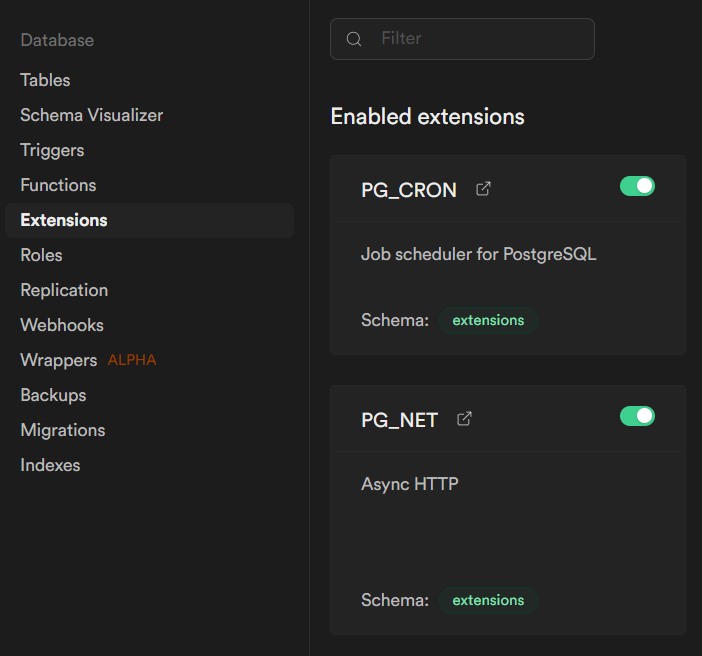Disable the PG_CRON extension toggle

(x=637, y=186)
